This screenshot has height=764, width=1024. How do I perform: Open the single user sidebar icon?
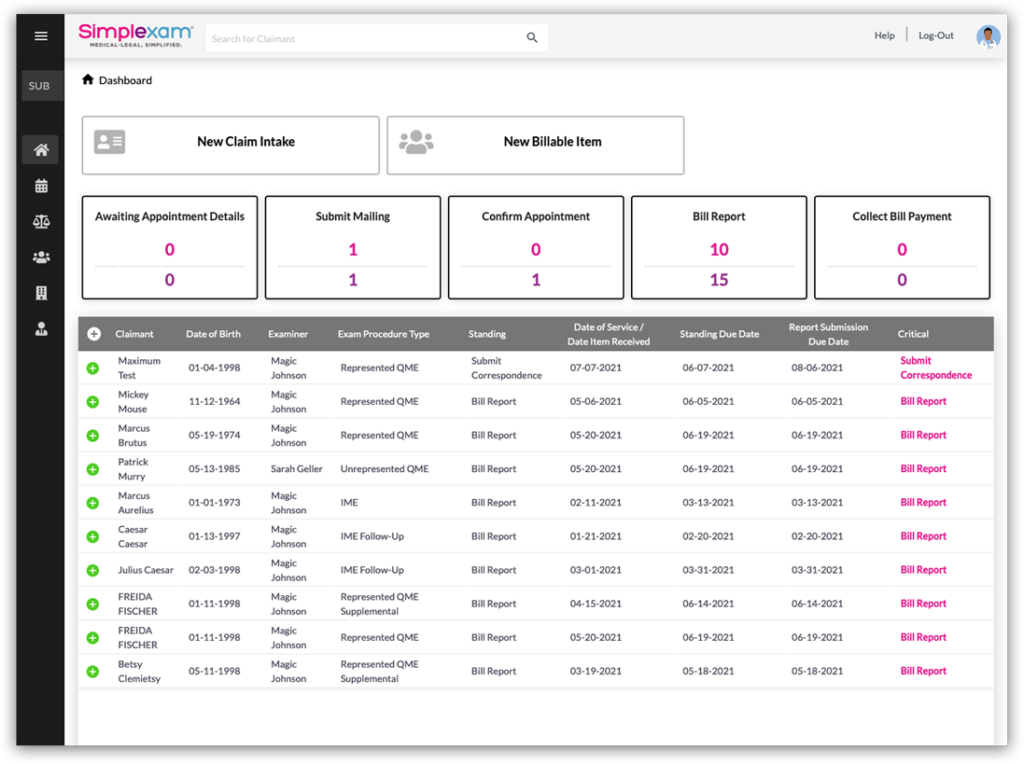(x=41, y=328)
